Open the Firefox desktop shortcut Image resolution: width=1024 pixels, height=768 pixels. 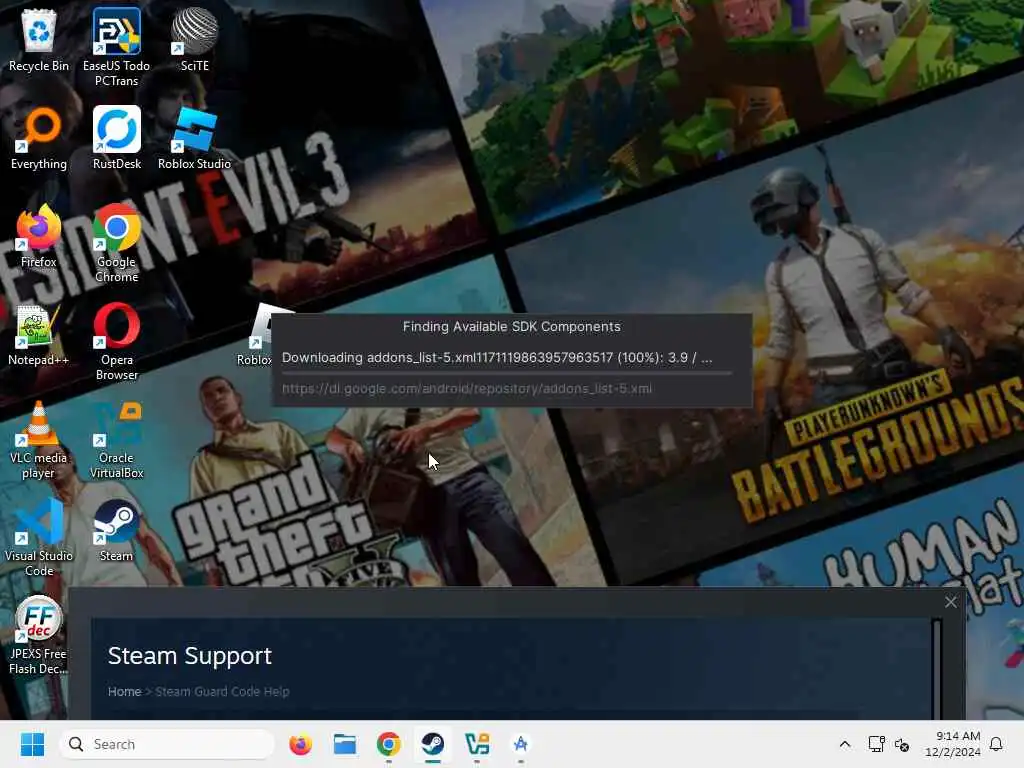pyautogui.click(x=39, y=236)
